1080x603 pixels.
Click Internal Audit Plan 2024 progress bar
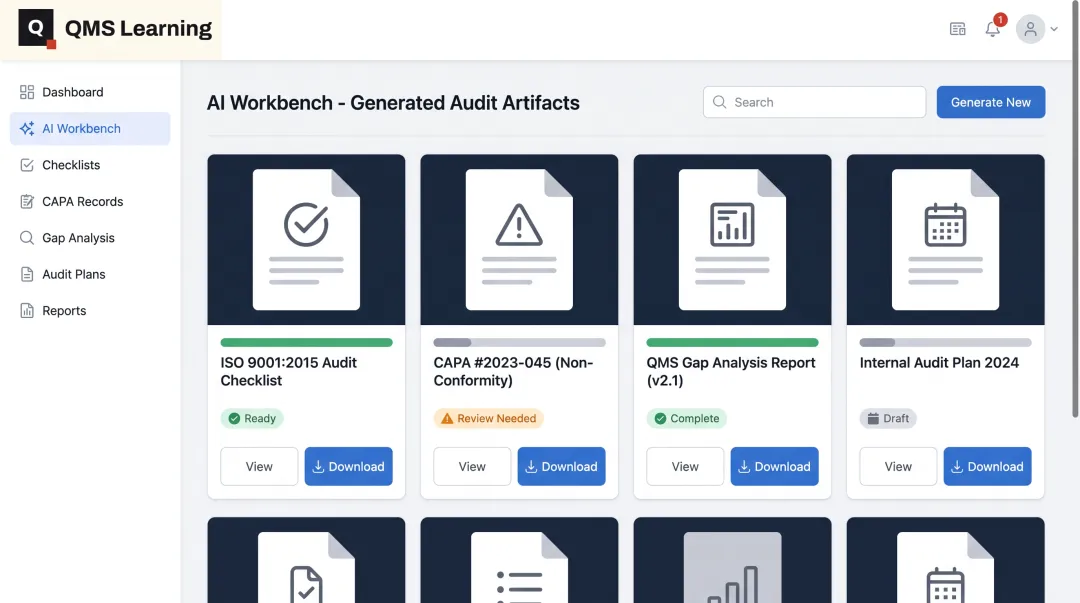click(x=946, y=343)
